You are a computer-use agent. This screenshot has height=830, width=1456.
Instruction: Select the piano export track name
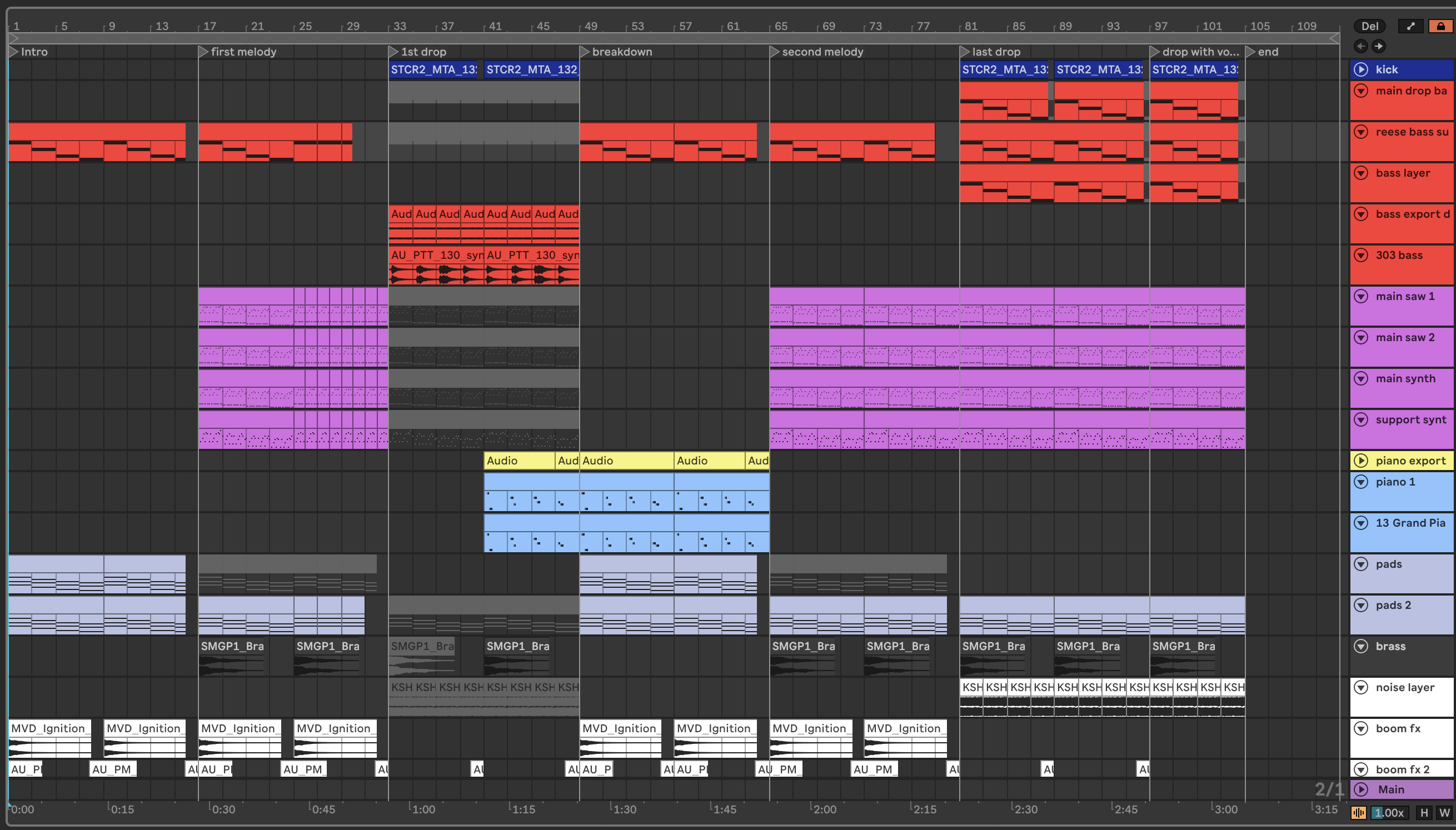[1410, 460]
